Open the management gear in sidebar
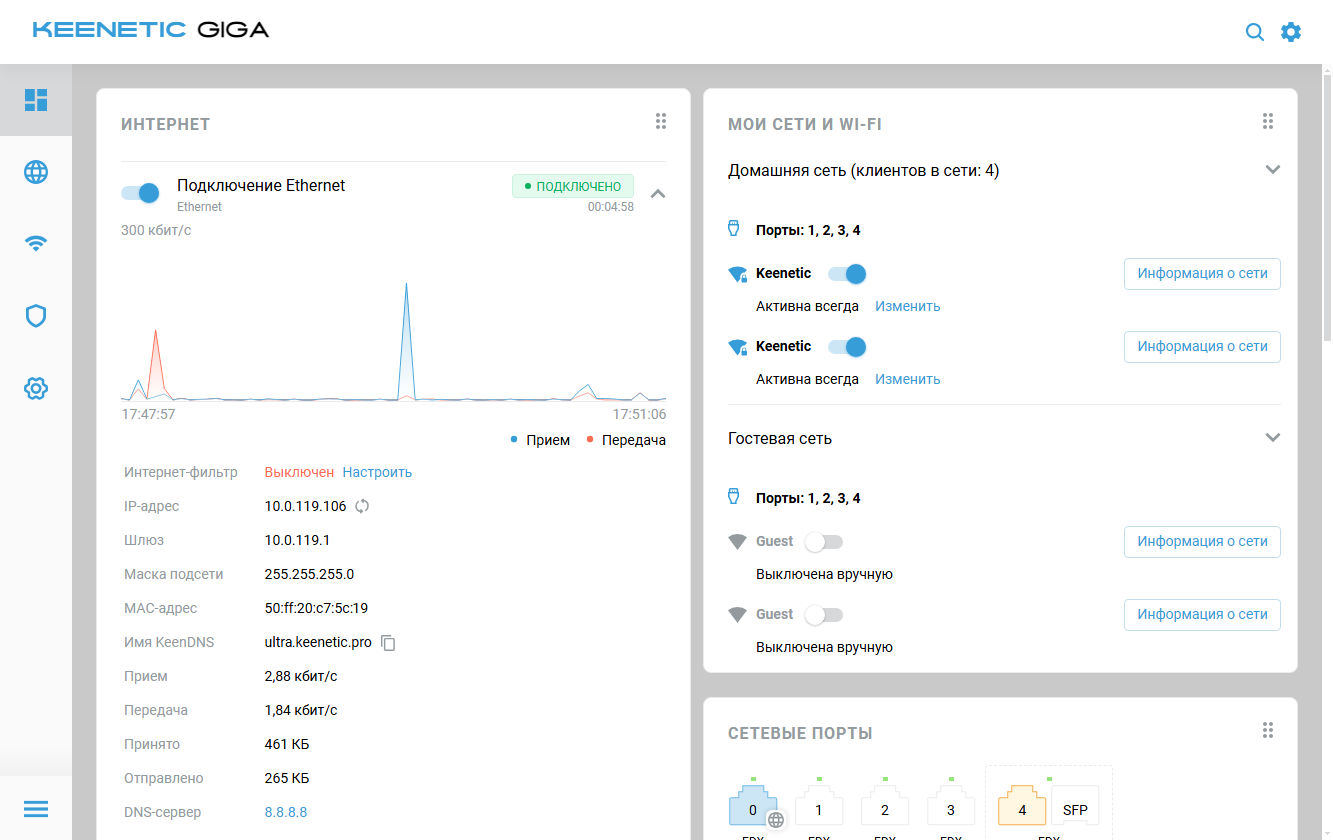 pyautogui.click(x=36, y=388)
